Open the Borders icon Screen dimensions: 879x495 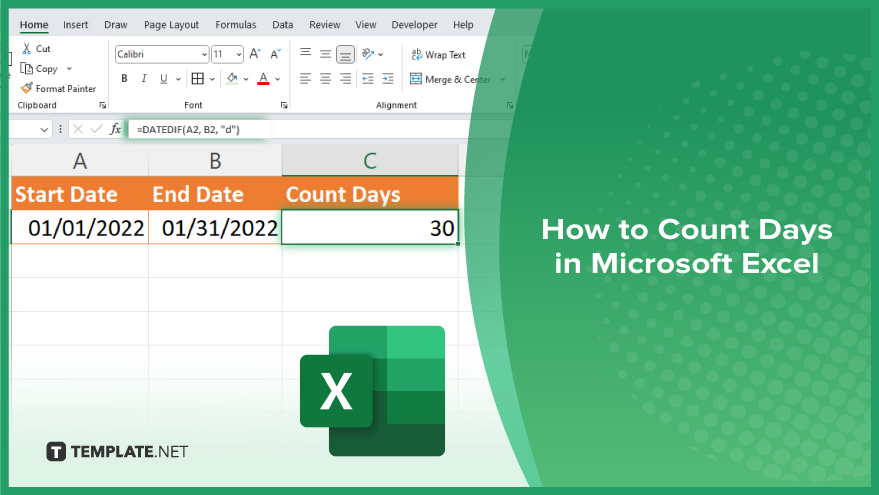coord(197,78)
